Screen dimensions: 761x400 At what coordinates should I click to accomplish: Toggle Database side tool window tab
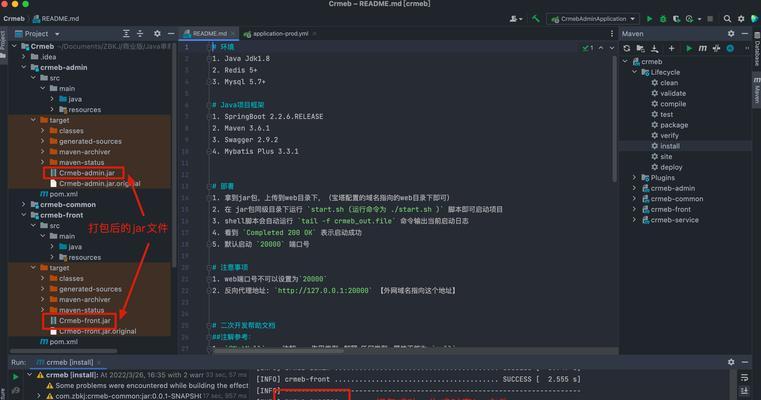click(x=757, y=49)
